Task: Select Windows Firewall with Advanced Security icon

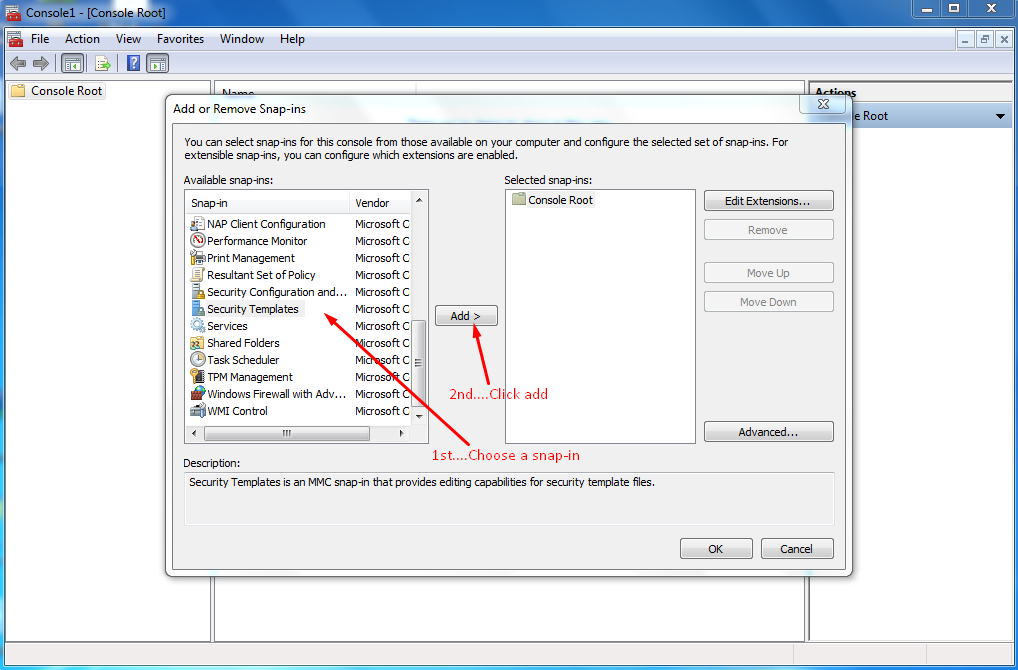Action: pos(197,393)
